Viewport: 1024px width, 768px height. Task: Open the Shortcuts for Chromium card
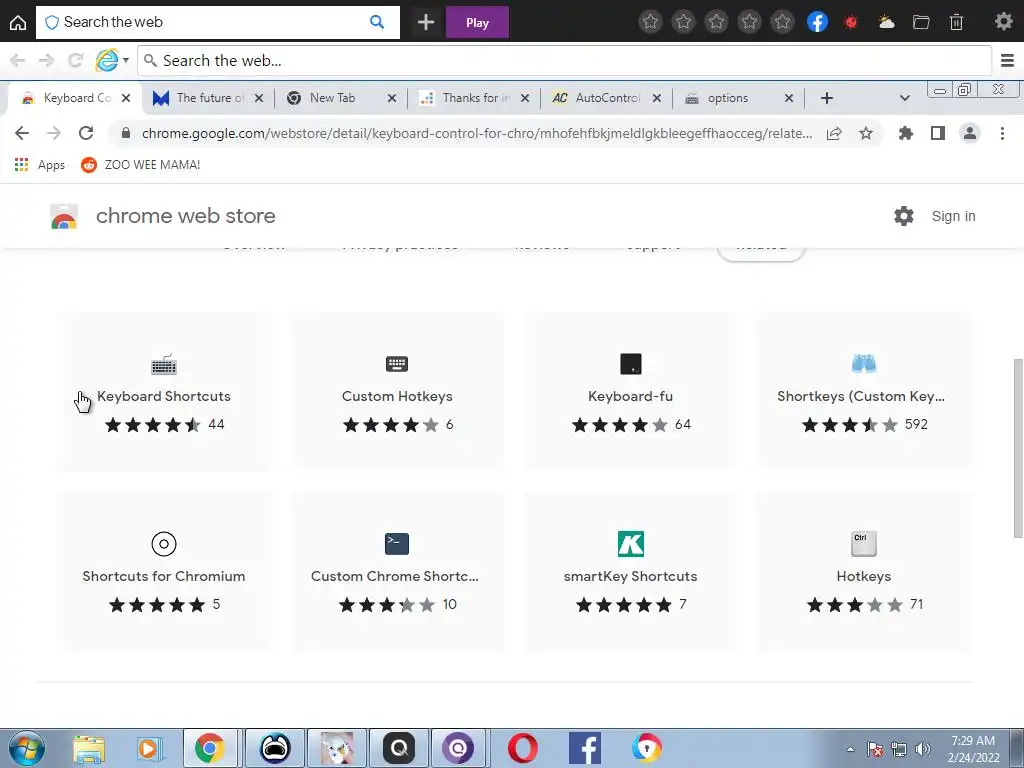pyautogui.click(x=164, y=572)
